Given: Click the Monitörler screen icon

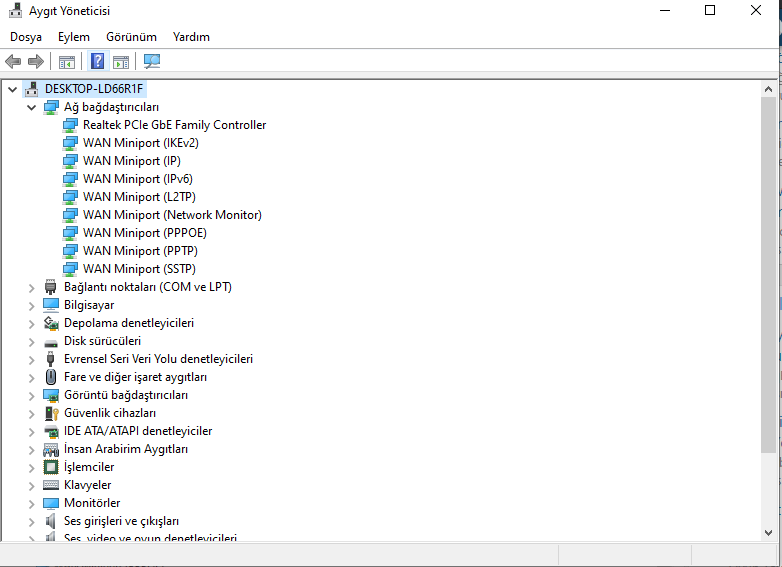Looking at the screenshot, I should (51, 503).
